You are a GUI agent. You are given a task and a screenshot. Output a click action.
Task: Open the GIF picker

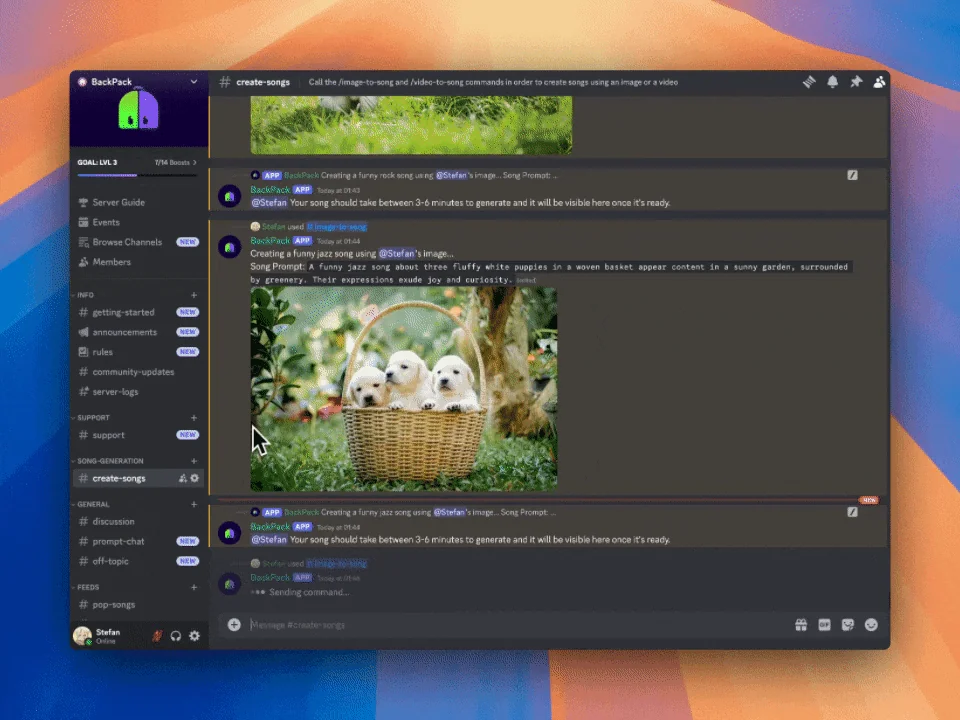[824, 624]
